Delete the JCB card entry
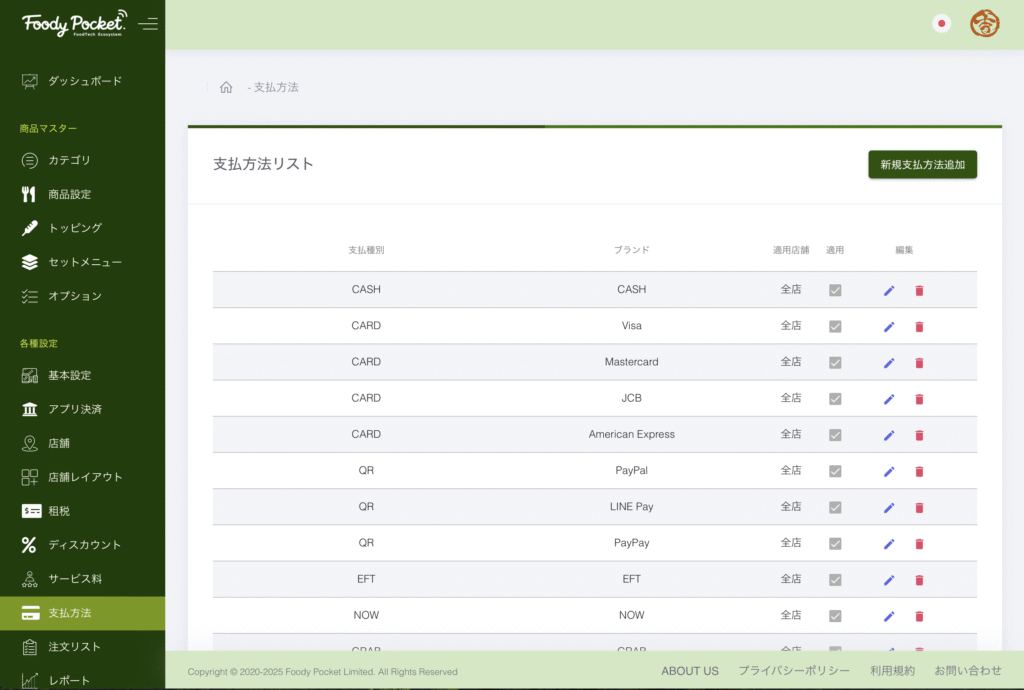This screenshot has width=1024, height=690. 919,399
